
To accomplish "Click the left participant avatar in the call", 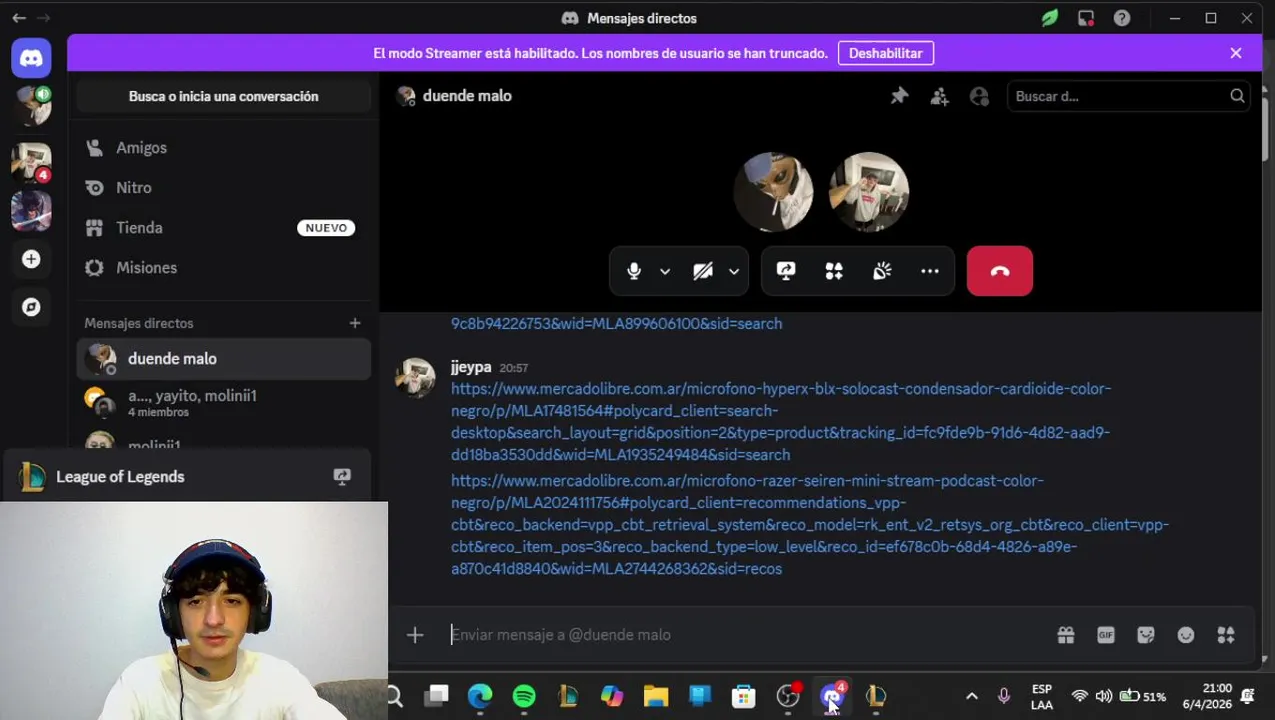I will click(773, 192).
